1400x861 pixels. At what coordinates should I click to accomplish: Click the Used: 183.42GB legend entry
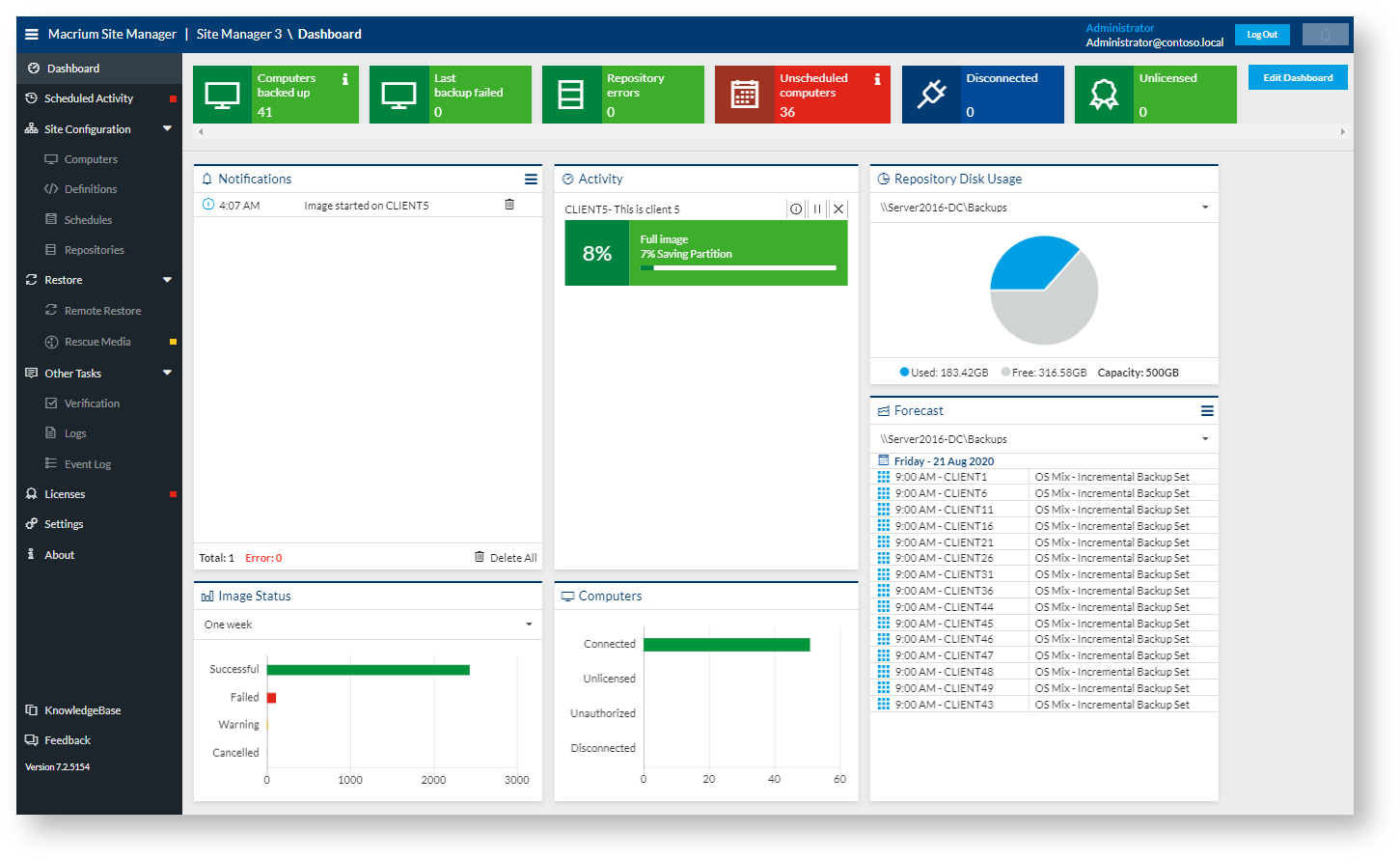tap(944, 373)
